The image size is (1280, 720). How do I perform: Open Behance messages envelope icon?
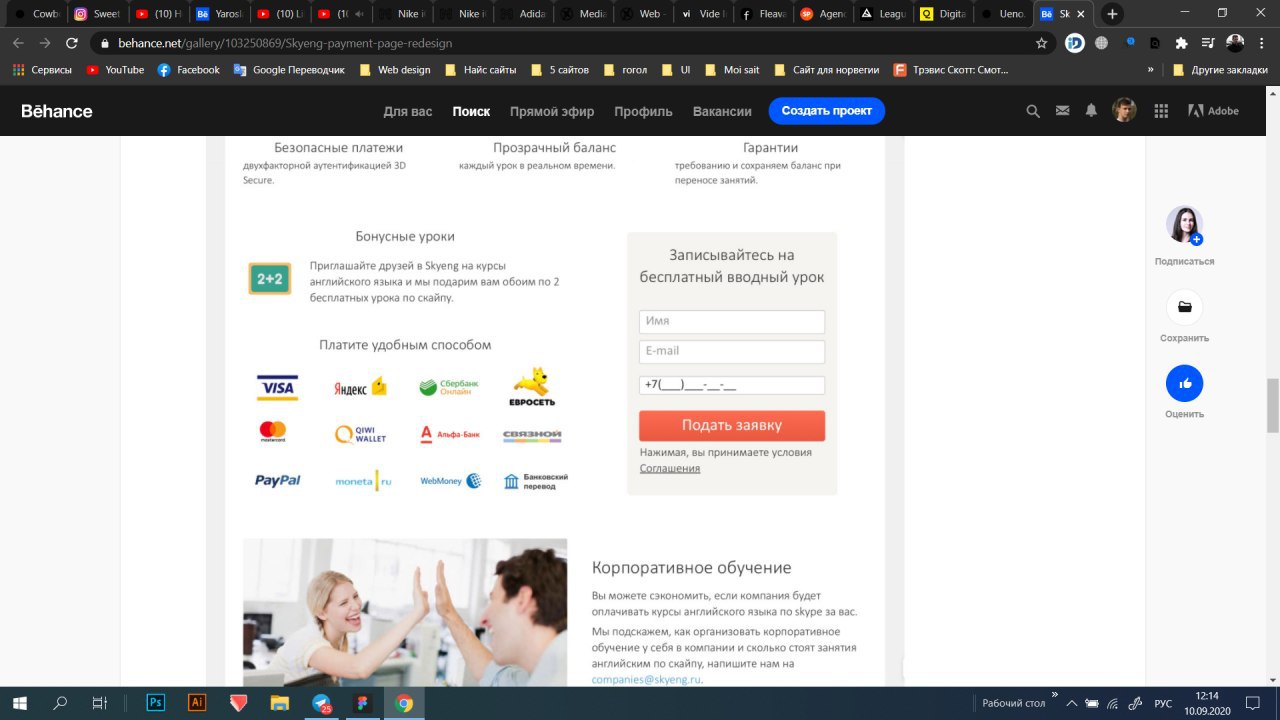point(1062,111)
